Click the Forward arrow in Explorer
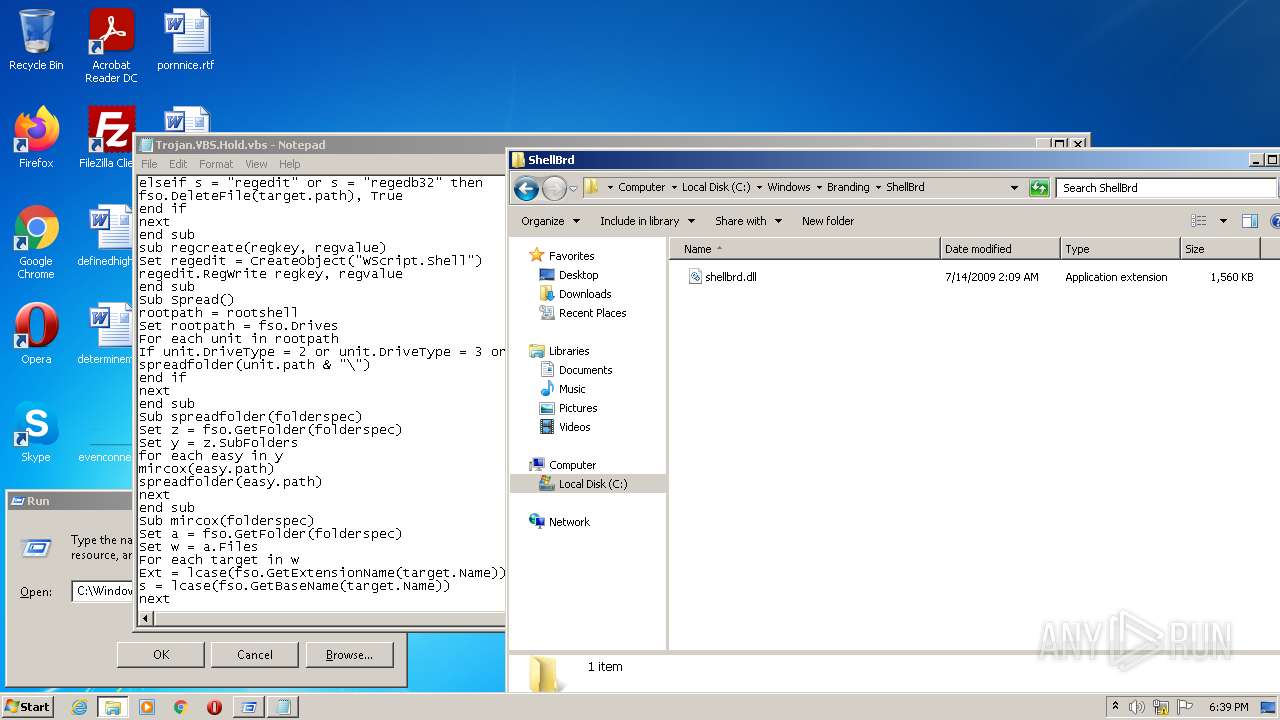Screen dimensions: 1280x720 554,187
